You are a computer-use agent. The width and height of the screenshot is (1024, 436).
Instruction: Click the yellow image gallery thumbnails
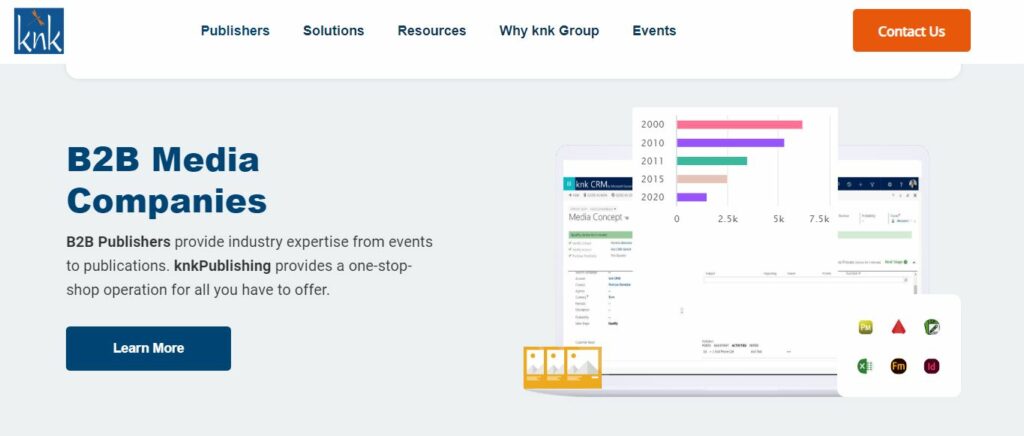(x=562, y=367)
